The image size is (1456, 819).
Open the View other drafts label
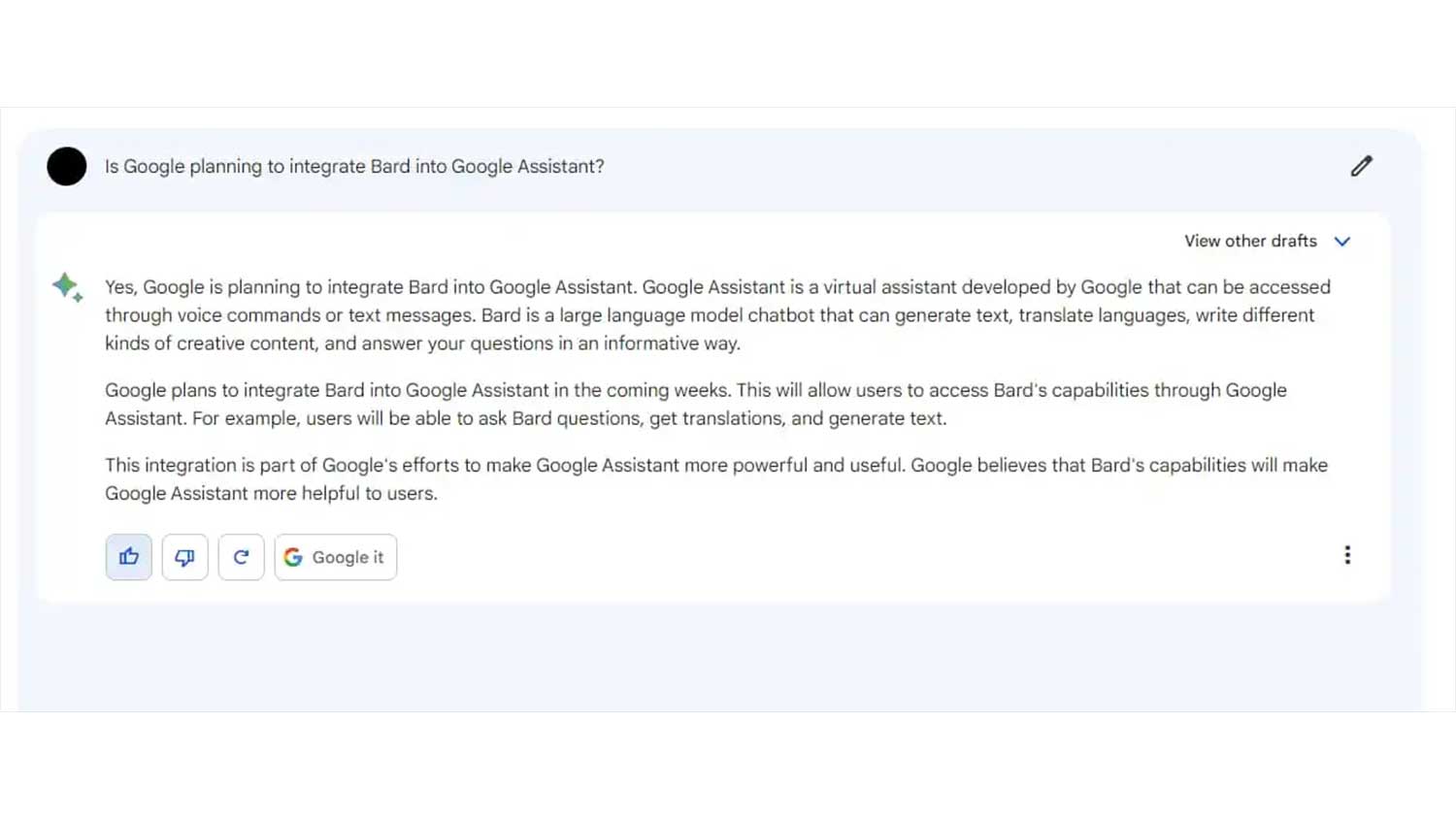click(1250, 242)
